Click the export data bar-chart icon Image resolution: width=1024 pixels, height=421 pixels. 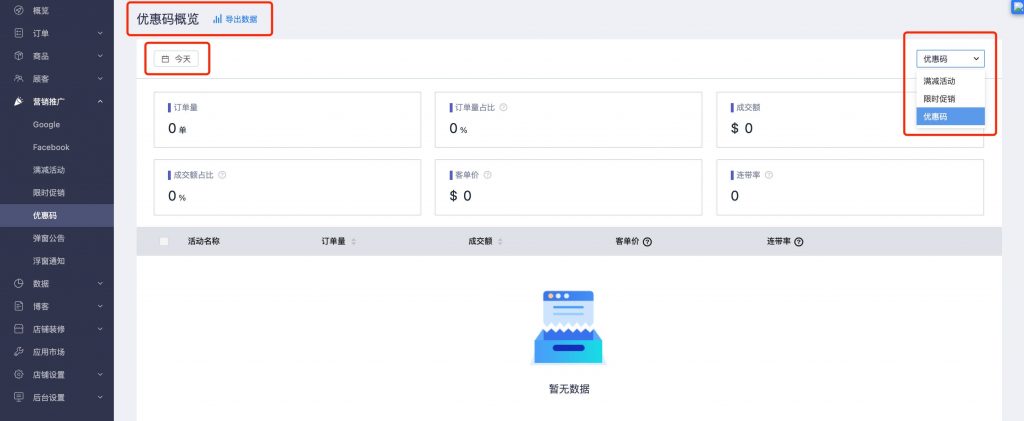217,19
